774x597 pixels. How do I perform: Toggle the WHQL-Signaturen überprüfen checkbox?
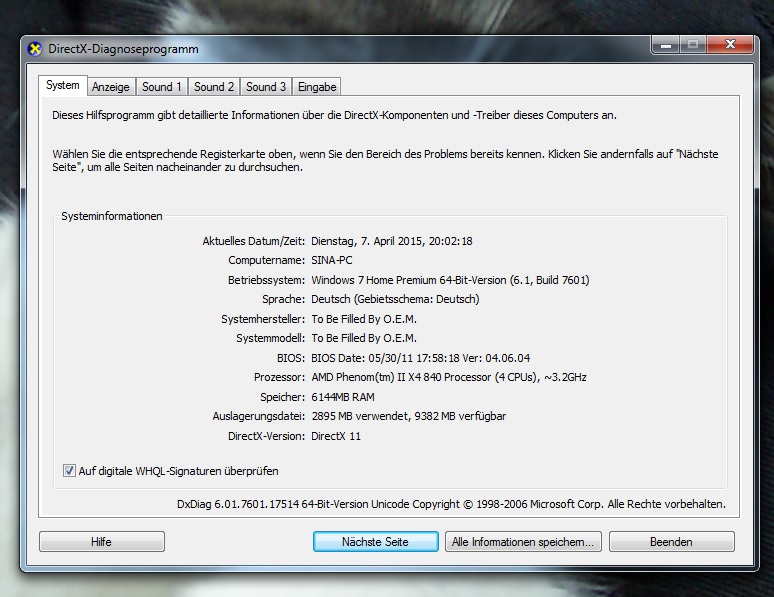coord(70,471)
